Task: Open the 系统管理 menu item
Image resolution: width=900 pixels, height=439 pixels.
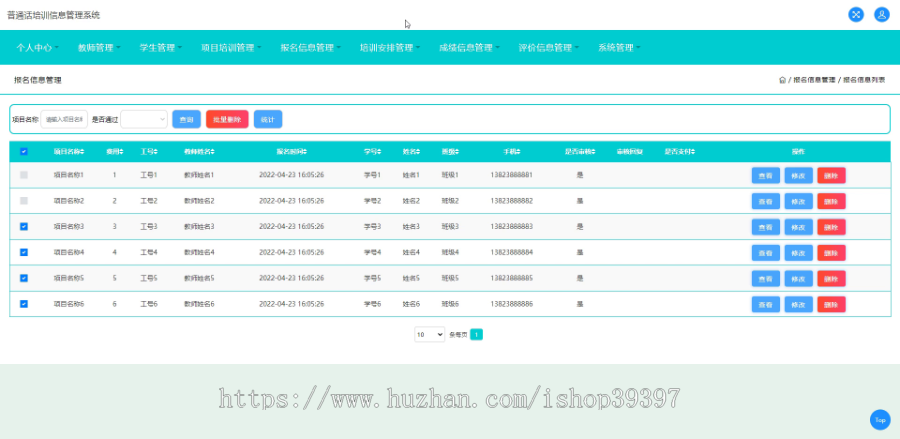Action: tap(619, 48)
